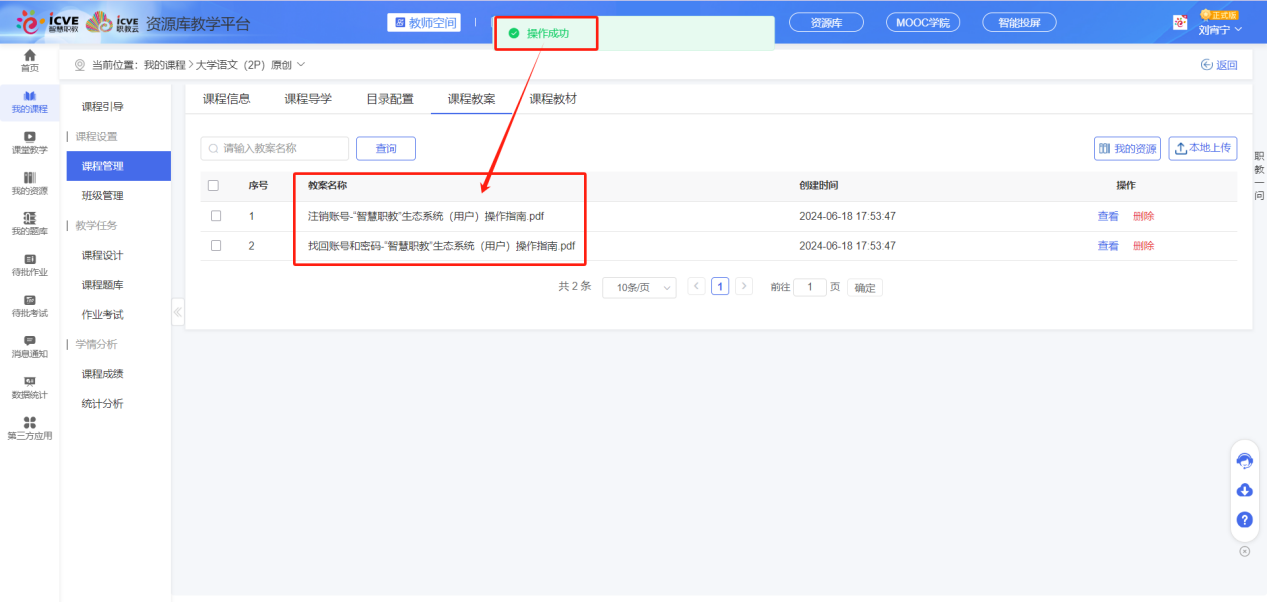Check the checkbox beside 找回账号和密码 PDF row
This screenshot has width=1267, height=602.
tap(215, 245)
